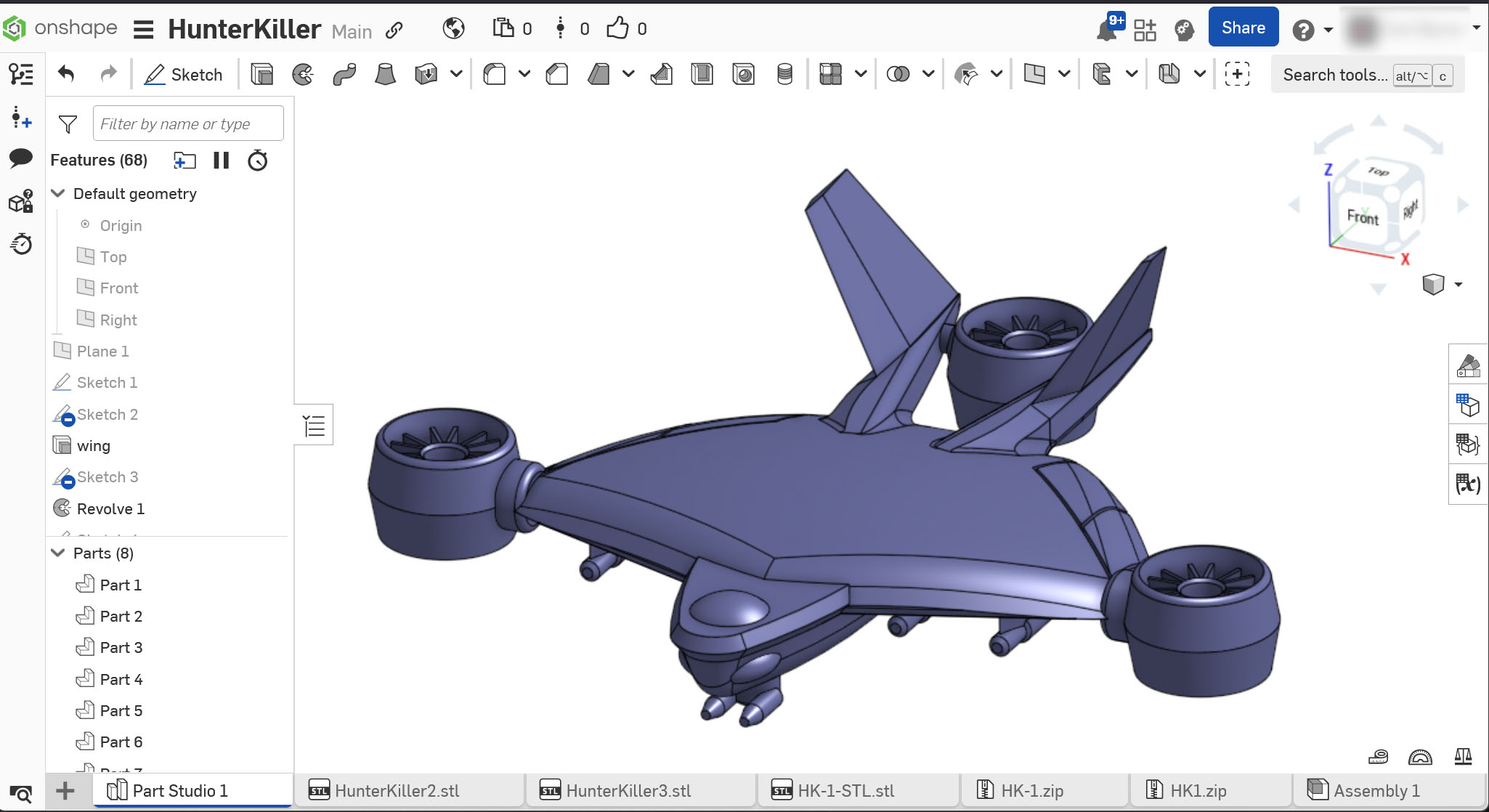Image resolution: width=1489 pixels, height=812 pixels.
Task: Show regeneration times stopwatch
Action: [258, 161]
